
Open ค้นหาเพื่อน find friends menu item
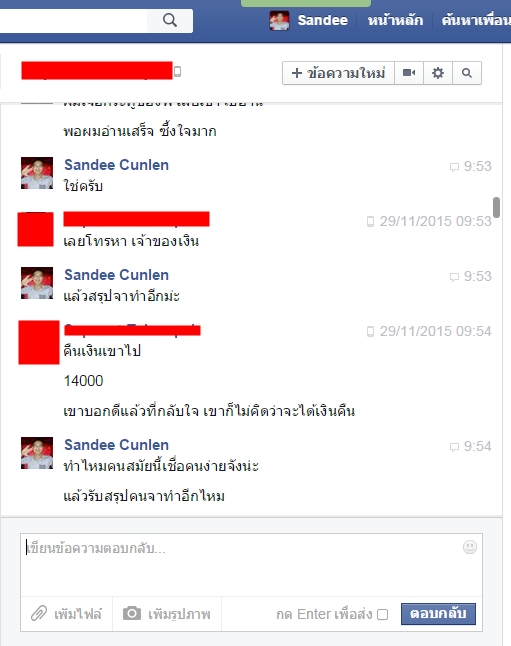[476, 20]
